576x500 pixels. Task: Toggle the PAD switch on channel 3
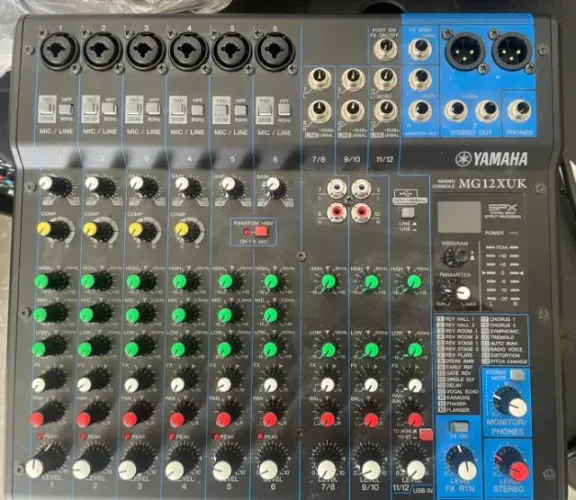click(134, 109)
